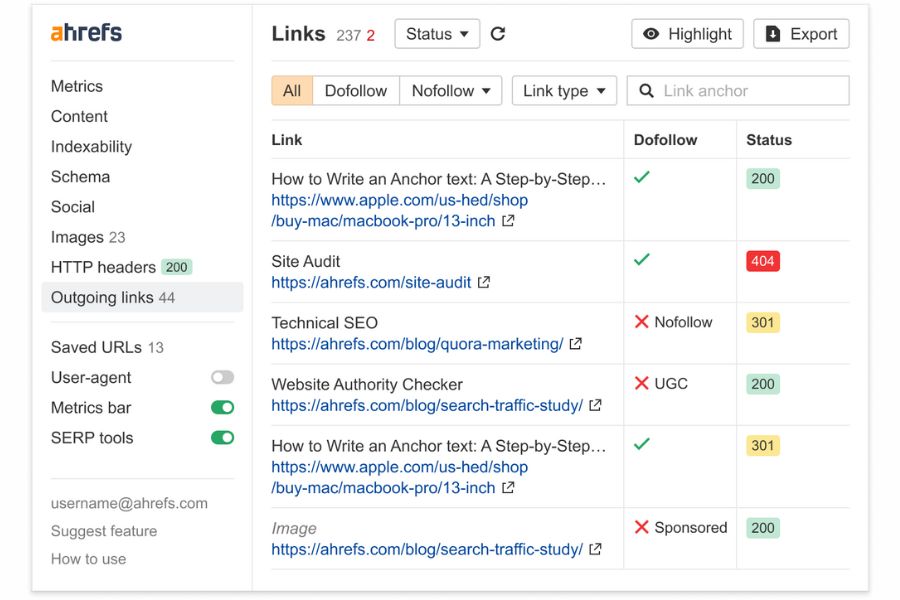Click the red X beside UGC
Image resolution: width=900 pixels, height=600 pixels.
[x=641, y=383]
